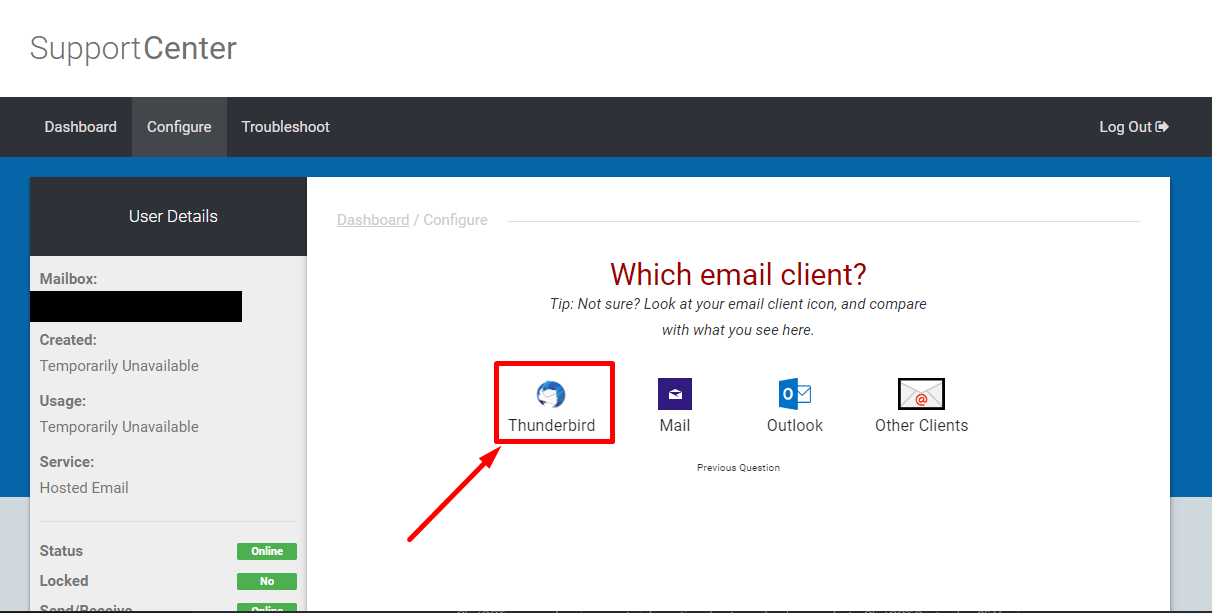Toggle the No badge beside Locked
The image size is (1212, 613).
click(x=266, y=581)
